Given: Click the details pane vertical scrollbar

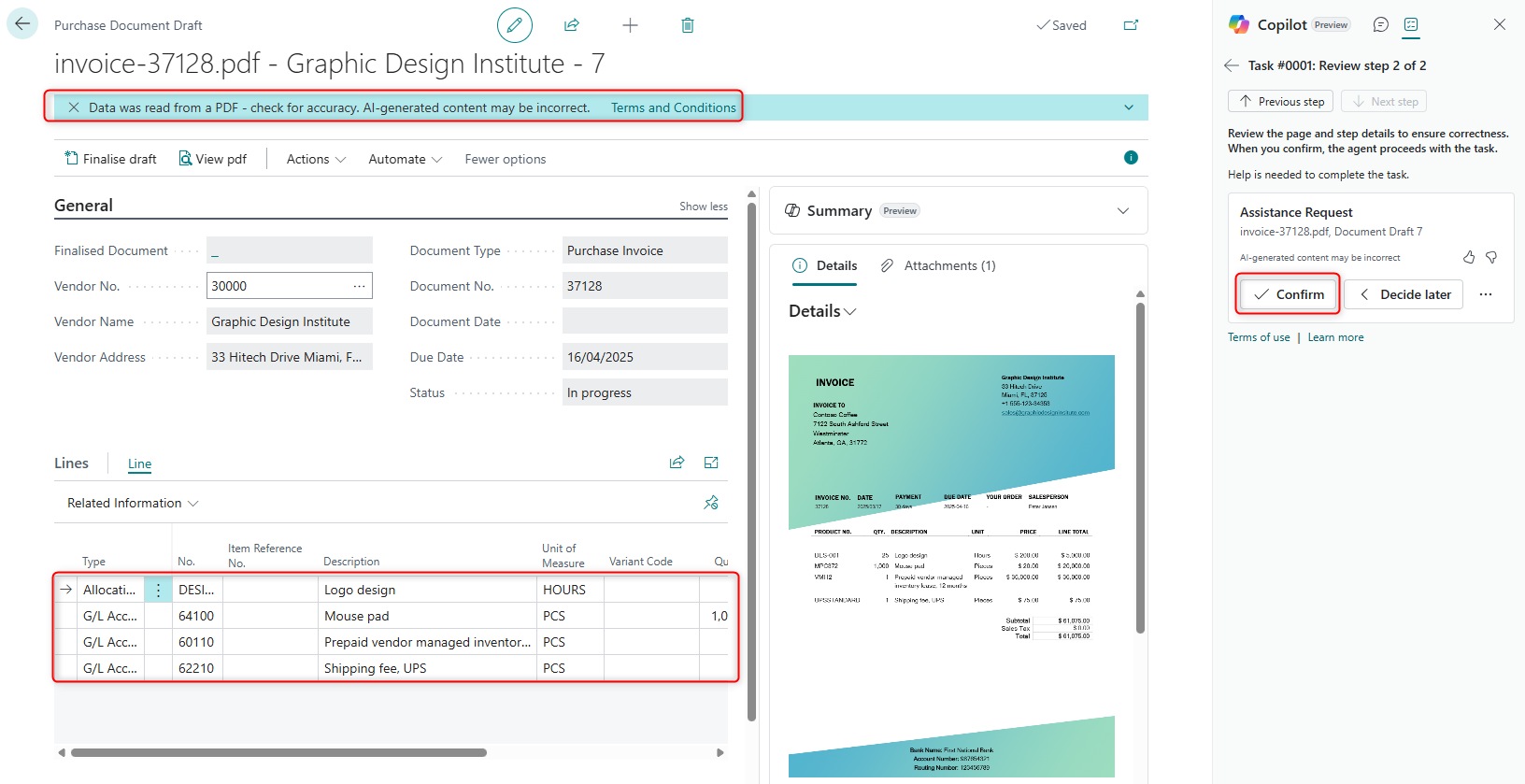Looking at the screenshot, I should 1140,467.
